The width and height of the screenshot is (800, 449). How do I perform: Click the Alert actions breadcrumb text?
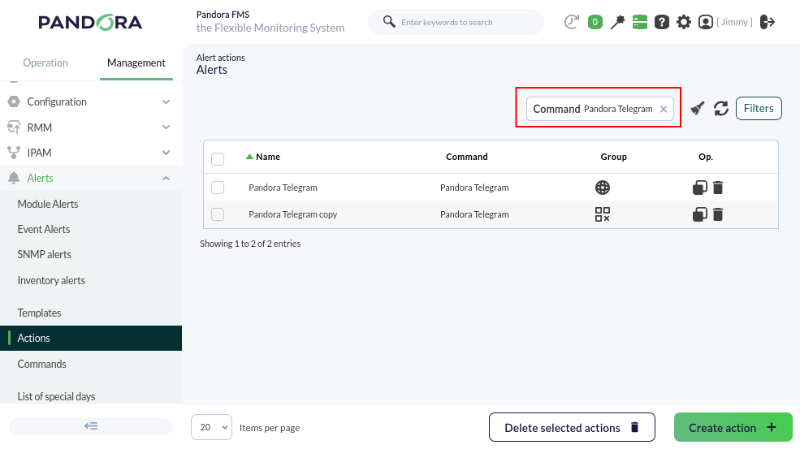pos(220,58)
